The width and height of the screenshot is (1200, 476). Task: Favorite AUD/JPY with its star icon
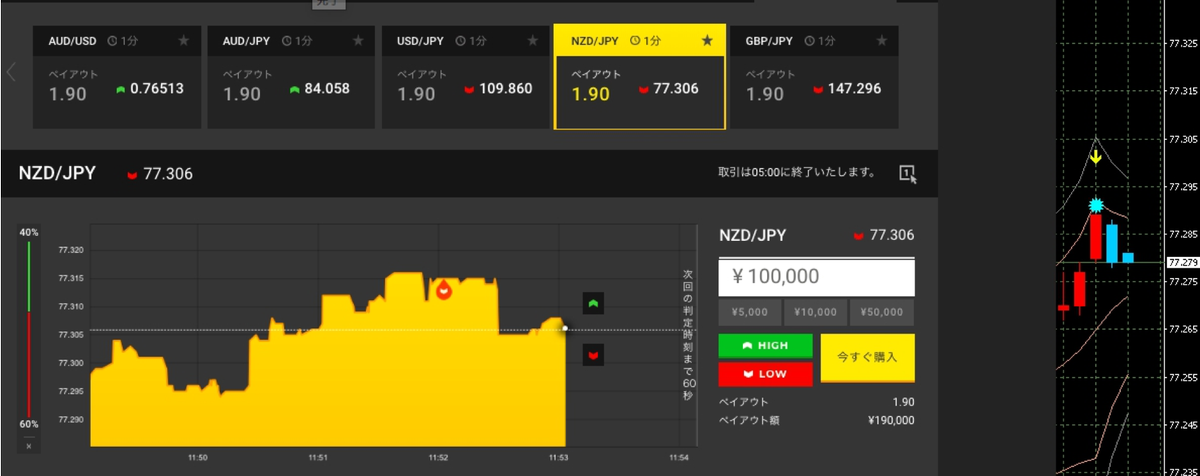click(x=358, y=41)
